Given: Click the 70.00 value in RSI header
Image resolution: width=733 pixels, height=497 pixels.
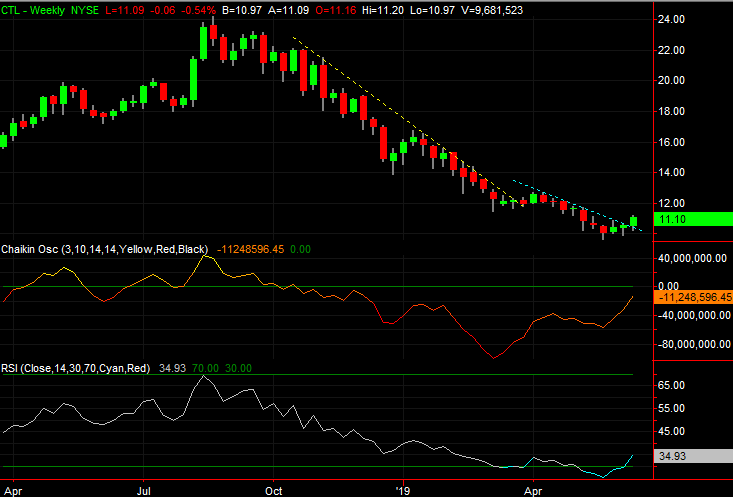Looking at the screenshot, I should pos(203,368).
